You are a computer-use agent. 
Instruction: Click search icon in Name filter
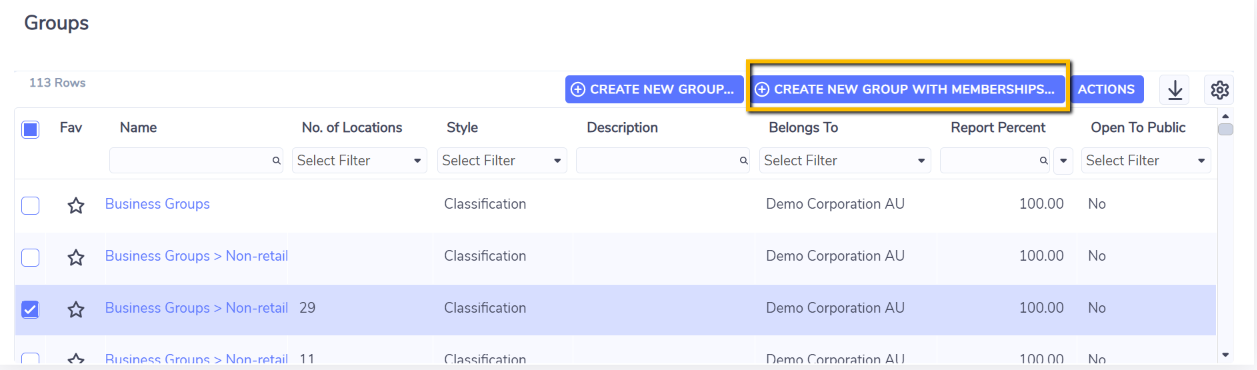click(277, 160)
